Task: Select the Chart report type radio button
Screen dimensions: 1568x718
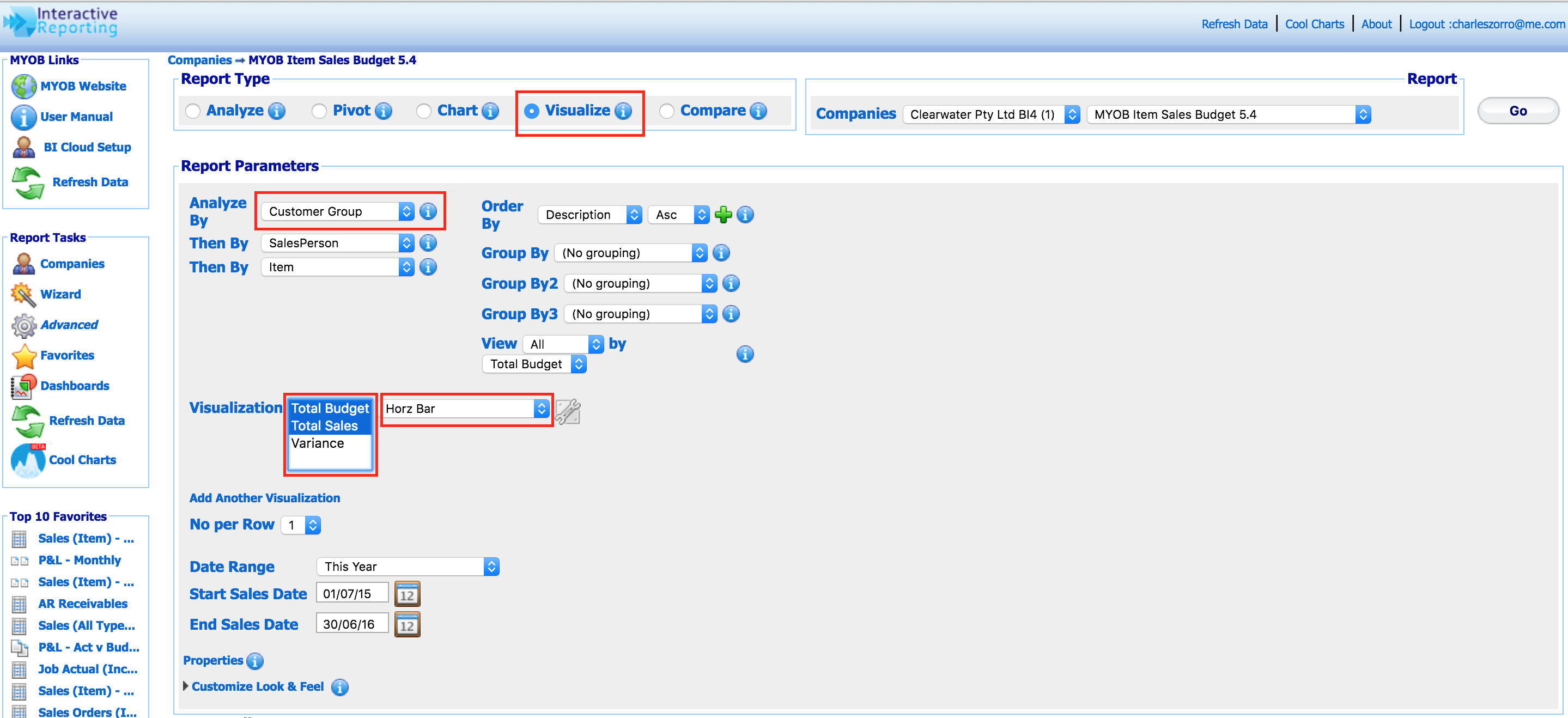Action: 424,111
